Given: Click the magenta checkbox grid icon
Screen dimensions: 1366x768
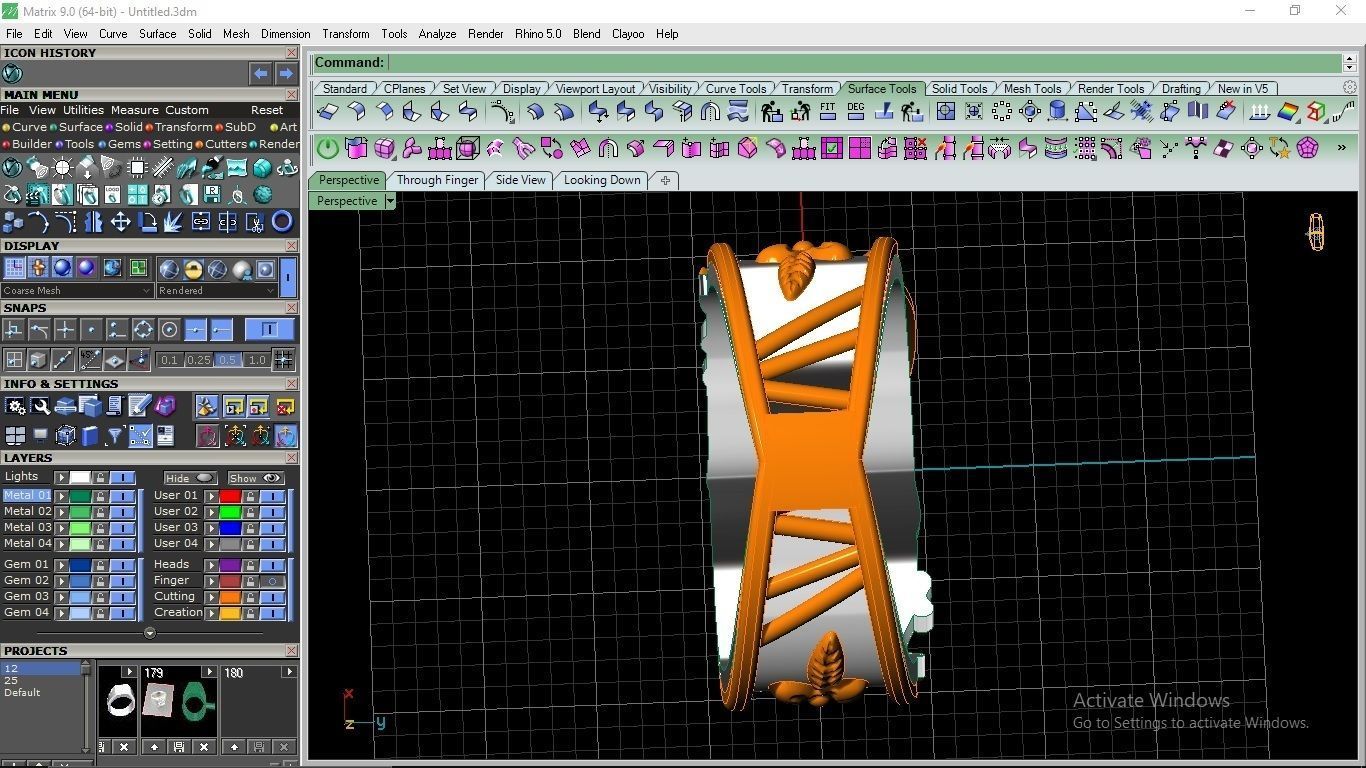Looking at the screenshot, I should [x=832, y=149].
